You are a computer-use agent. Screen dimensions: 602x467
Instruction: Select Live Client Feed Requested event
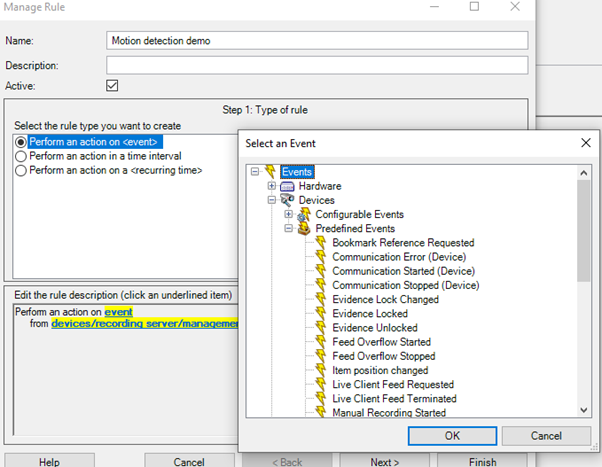coord(392,384)
